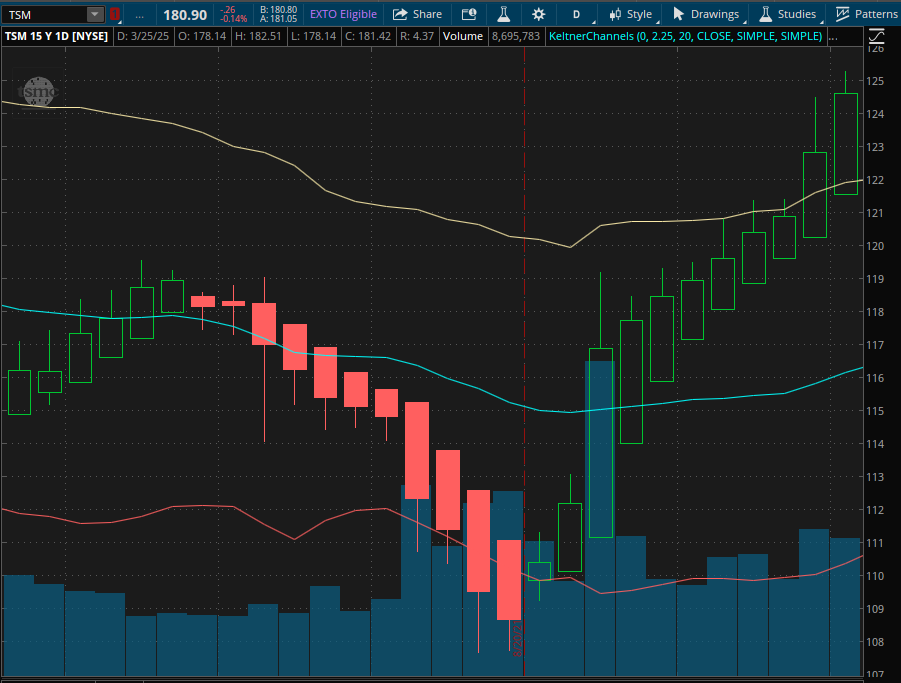Click the red symbol link indicator
Viewport: 901px width, 683px height.
point(114,14)
